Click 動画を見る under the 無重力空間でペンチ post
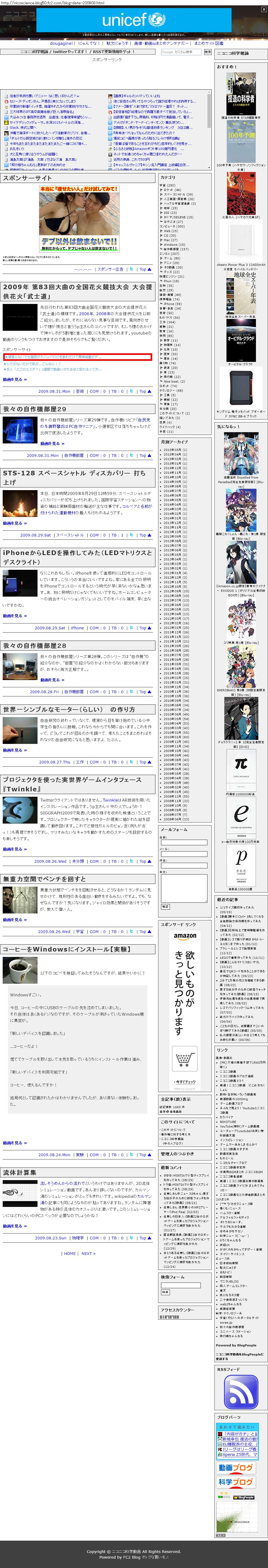 coord(14,920)
